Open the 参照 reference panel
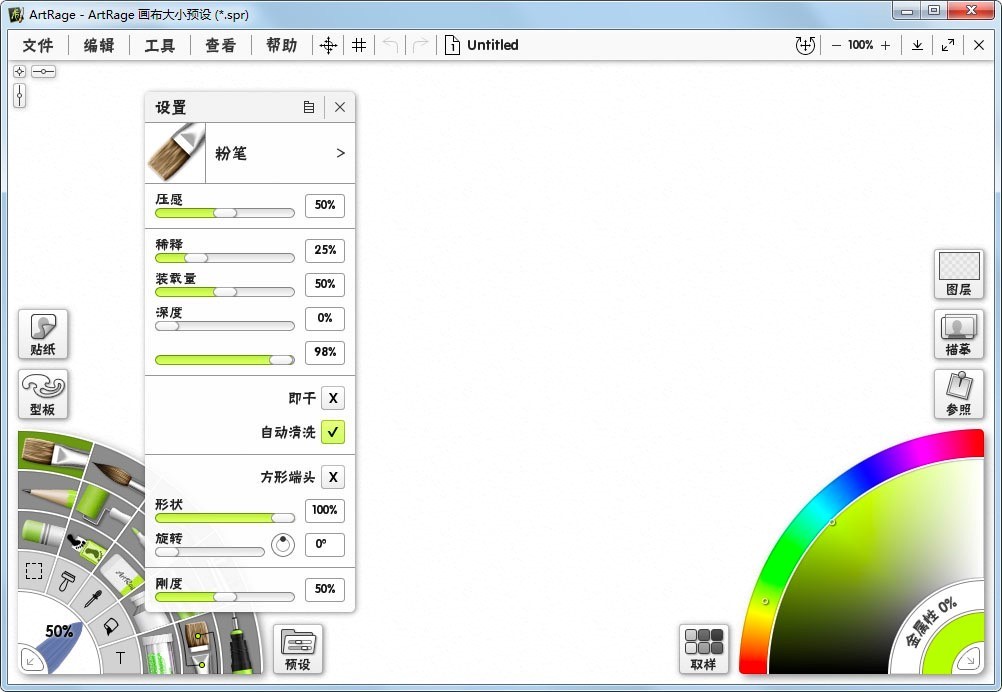Screen dimensions: 1002x692 coord(958,394)
